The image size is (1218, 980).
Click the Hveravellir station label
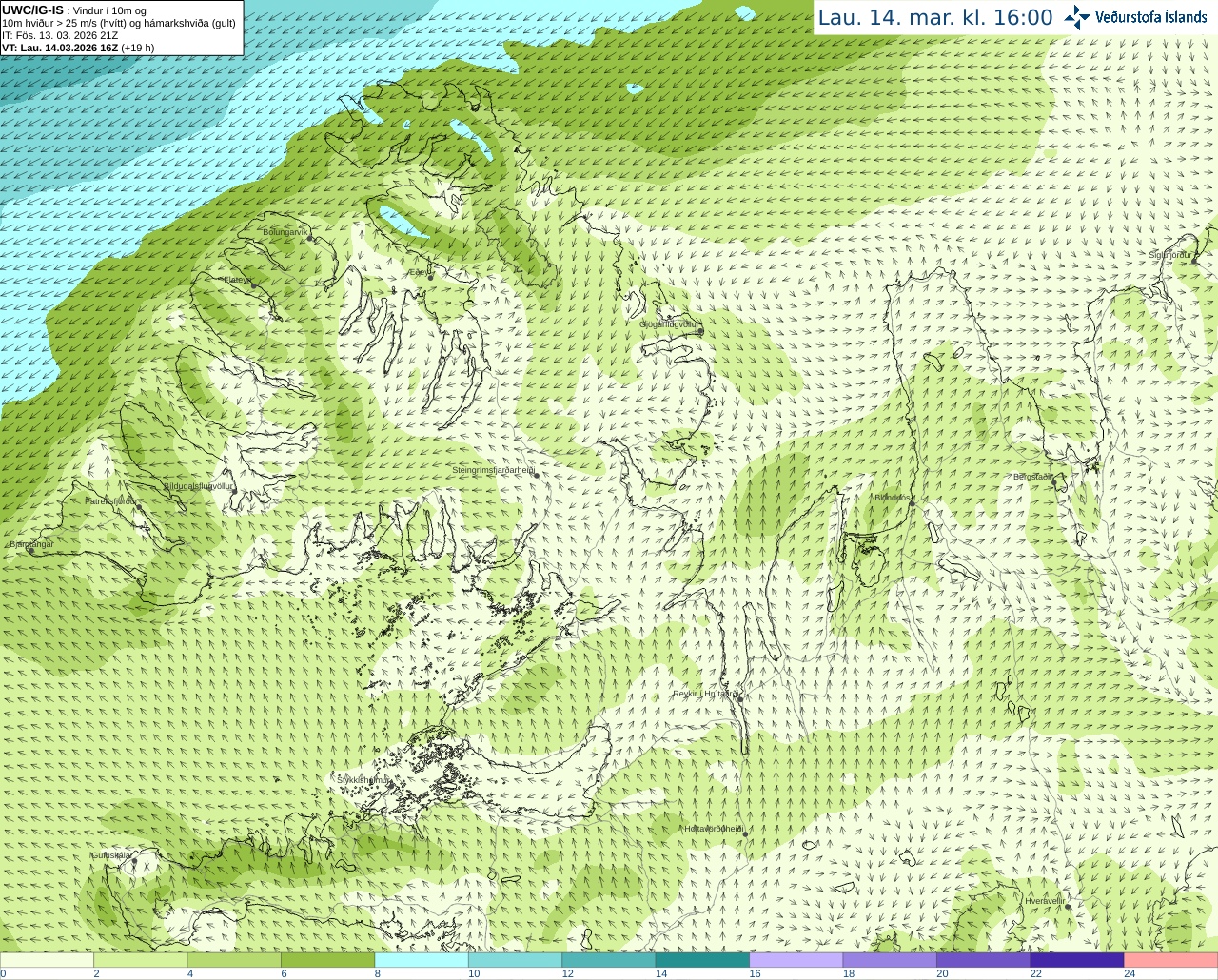pyautogui.click(x=1045, y=900)
